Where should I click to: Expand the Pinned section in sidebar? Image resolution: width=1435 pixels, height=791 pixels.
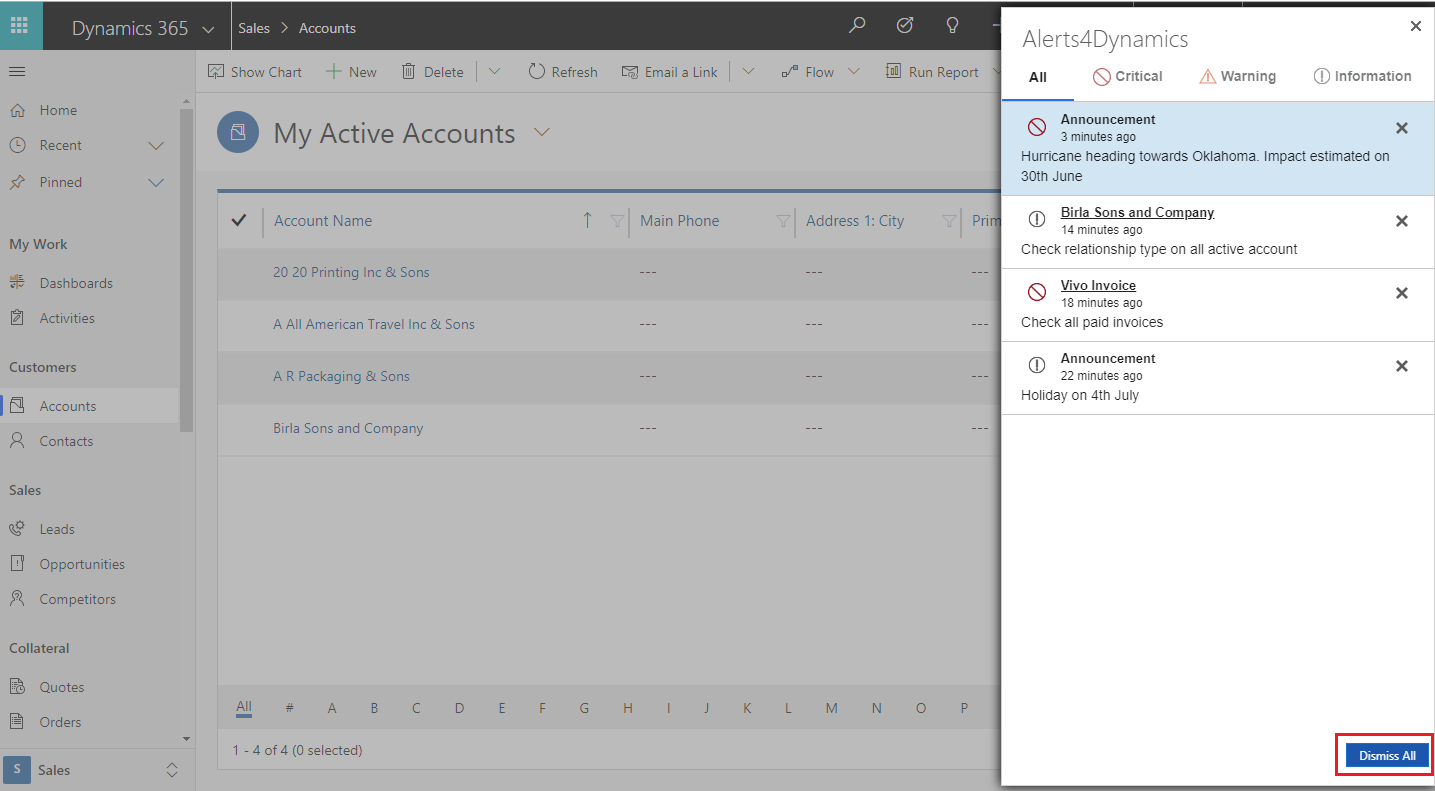[x=156, y=183]
